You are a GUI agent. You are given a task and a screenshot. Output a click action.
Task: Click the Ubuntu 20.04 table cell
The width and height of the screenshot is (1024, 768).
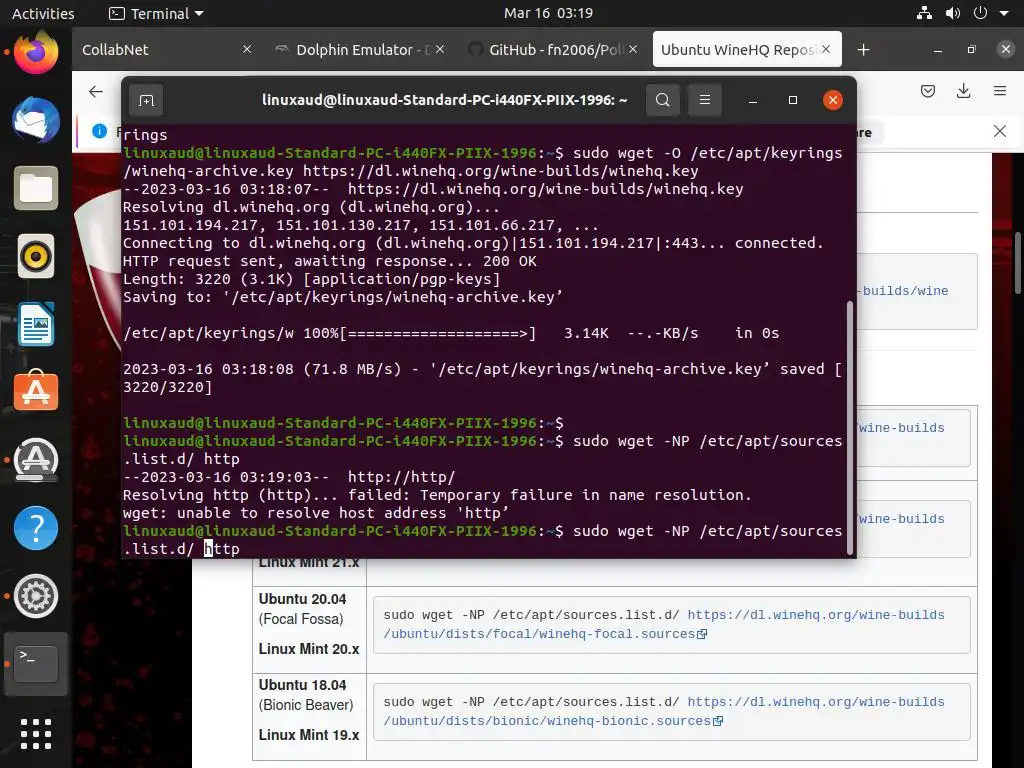310,630
